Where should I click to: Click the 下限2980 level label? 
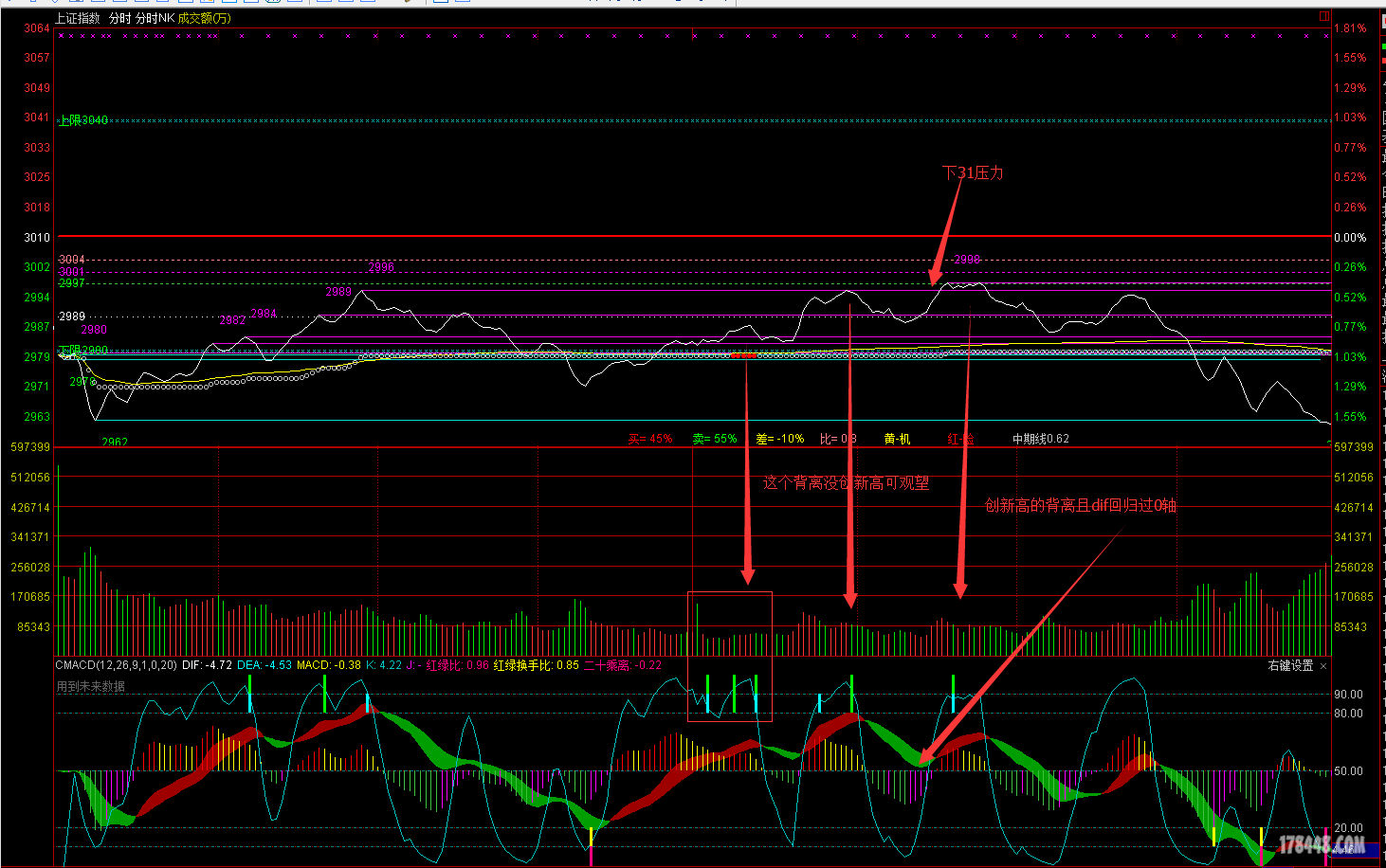pos(83,351)
